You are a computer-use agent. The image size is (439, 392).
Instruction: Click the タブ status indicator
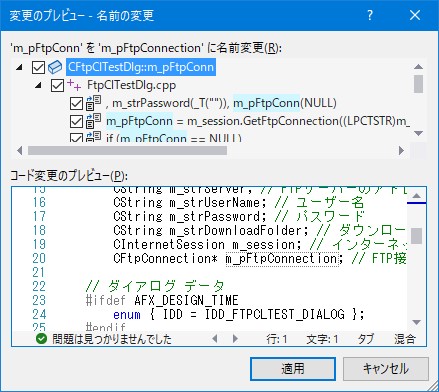(x=366, y=339)
